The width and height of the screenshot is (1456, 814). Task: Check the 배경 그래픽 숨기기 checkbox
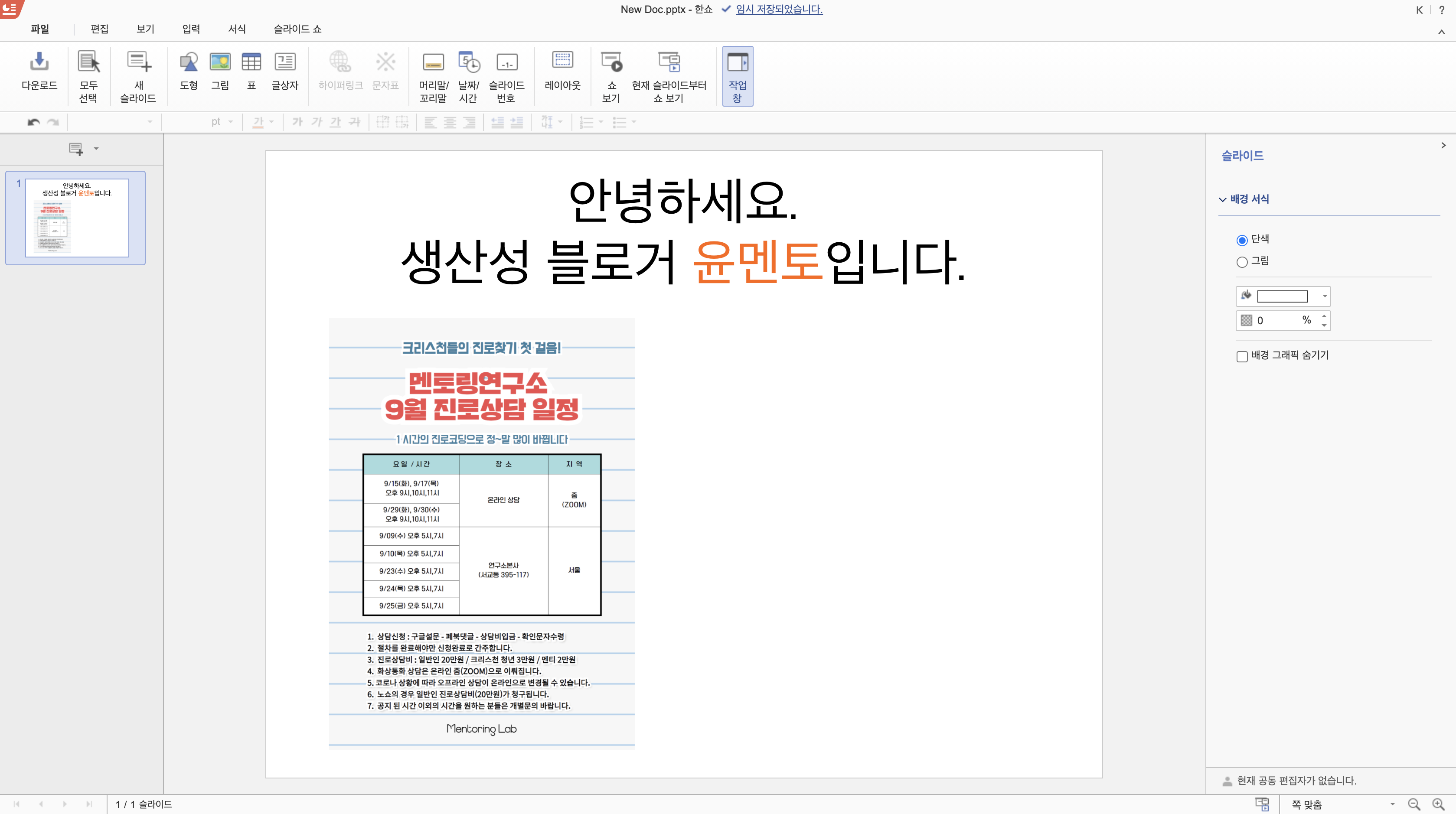1242,356
